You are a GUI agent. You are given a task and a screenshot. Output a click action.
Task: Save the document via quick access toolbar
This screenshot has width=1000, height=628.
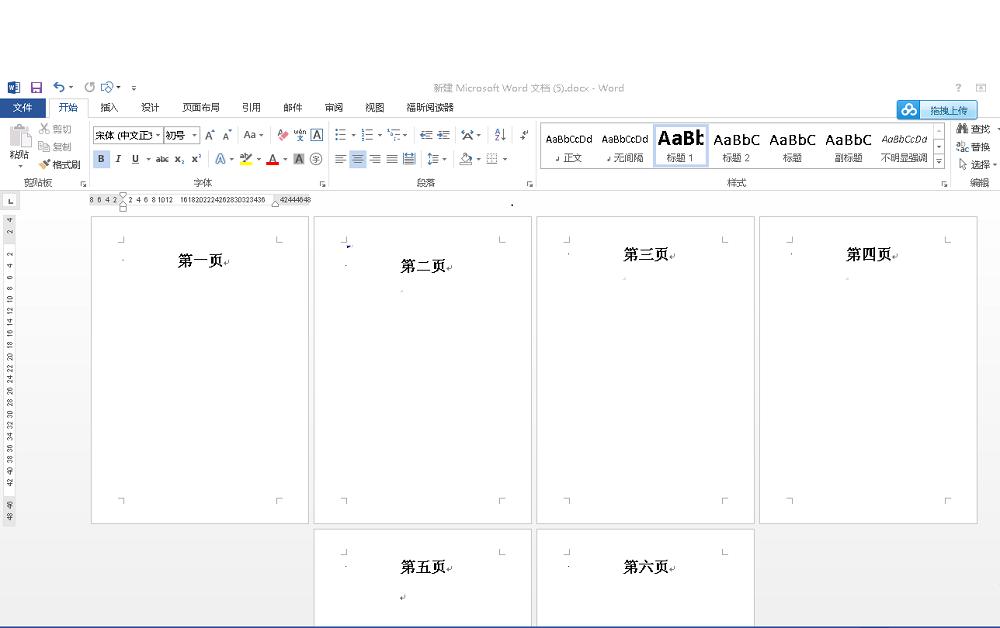coord(36,87)
